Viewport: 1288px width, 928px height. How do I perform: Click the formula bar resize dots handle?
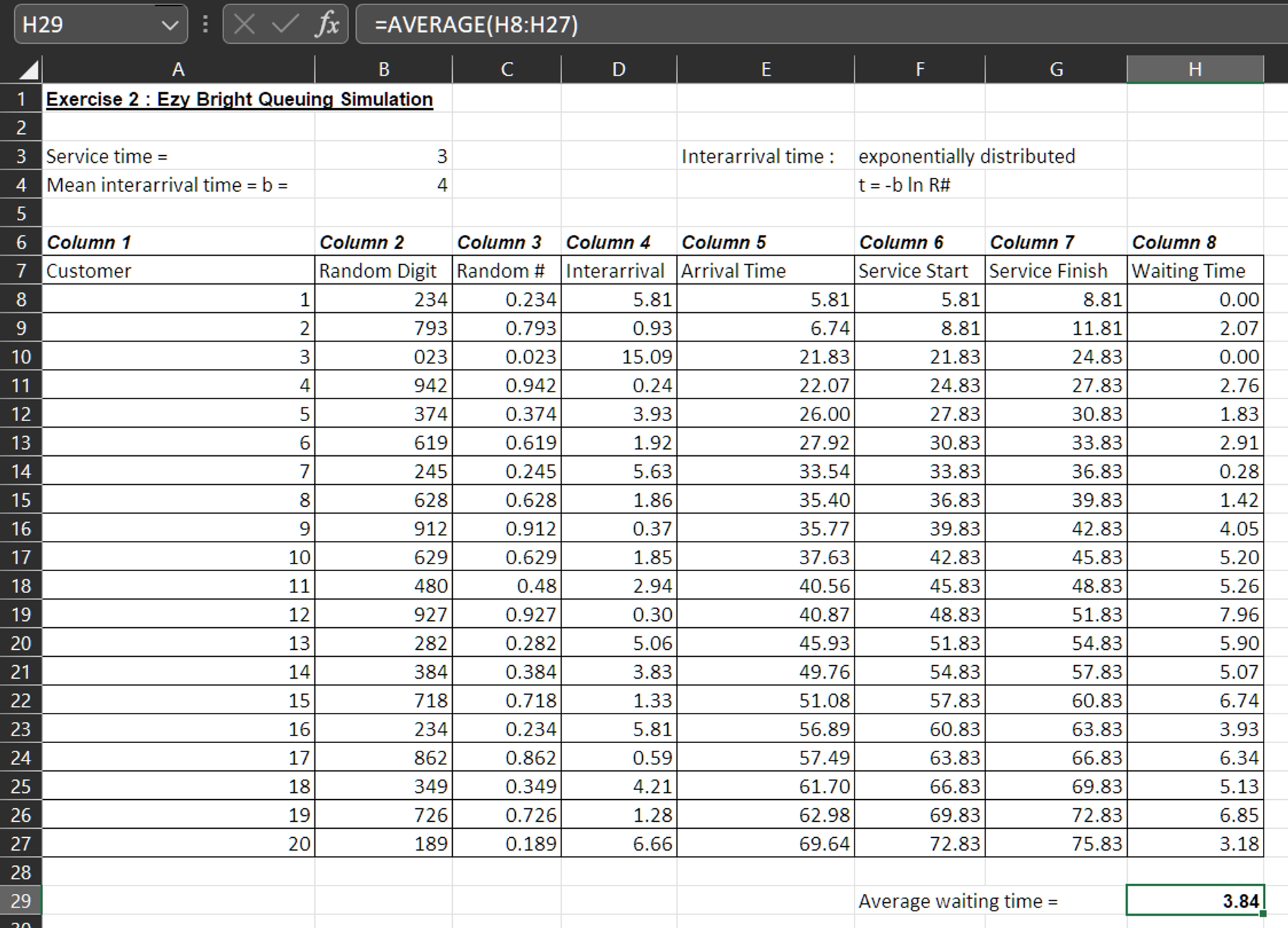tap(205, 24)
